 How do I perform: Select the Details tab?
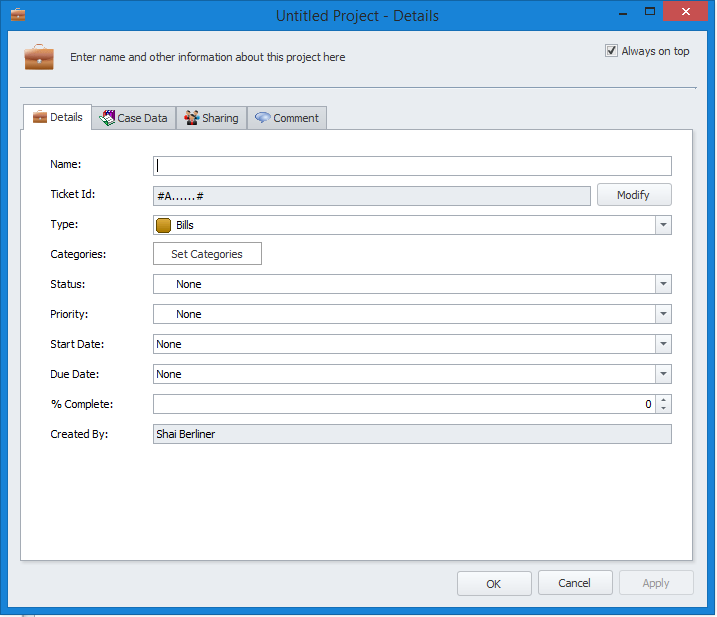pyautogui.click(x=57, y=118)
